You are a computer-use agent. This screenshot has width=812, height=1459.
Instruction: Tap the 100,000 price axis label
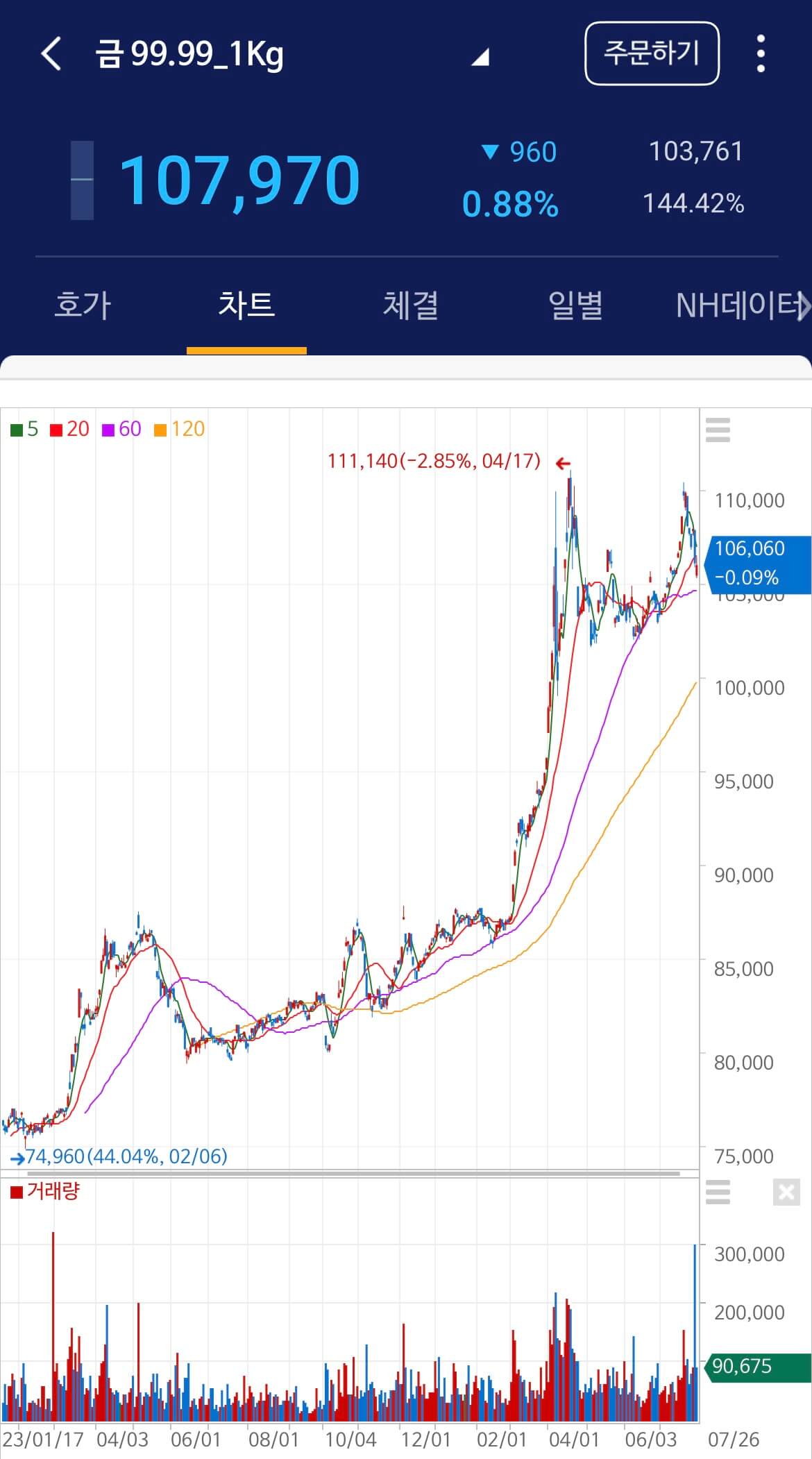(x=750, y=688)
